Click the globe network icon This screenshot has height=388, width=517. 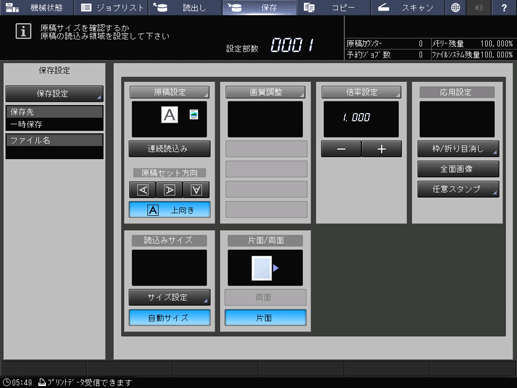tap(455, 7)
